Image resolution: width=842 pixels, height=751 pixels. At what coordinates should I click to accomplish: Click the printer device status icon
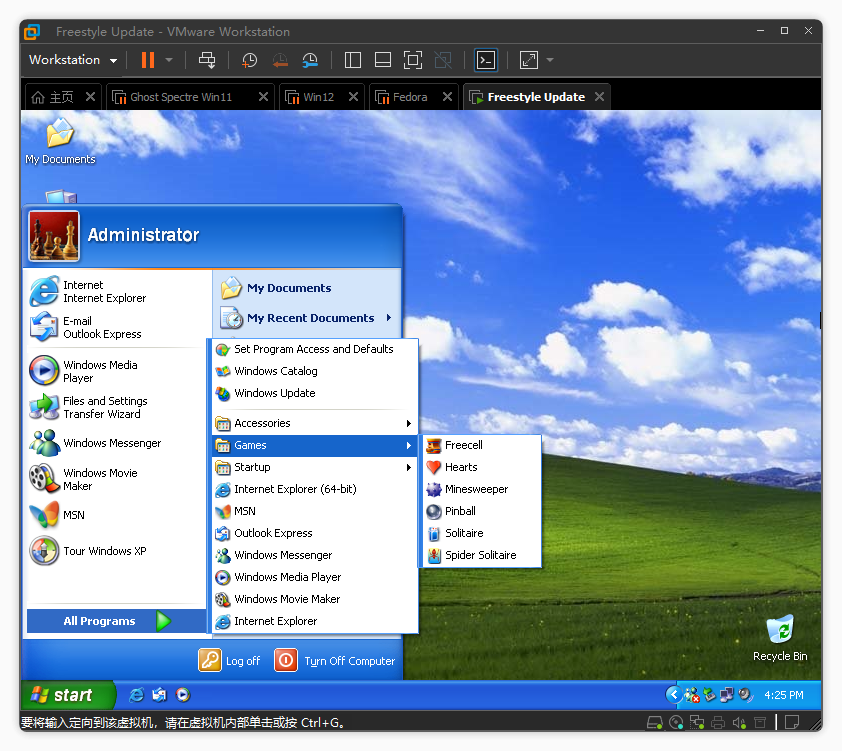coord(718,722)
